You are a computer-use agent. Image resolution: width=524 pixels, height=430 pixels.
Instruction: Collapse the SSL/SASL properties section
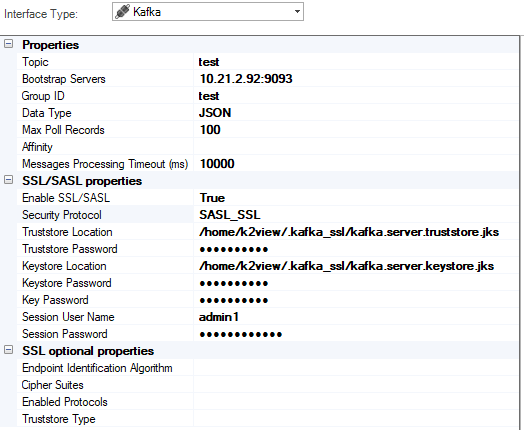coord(8,180)
